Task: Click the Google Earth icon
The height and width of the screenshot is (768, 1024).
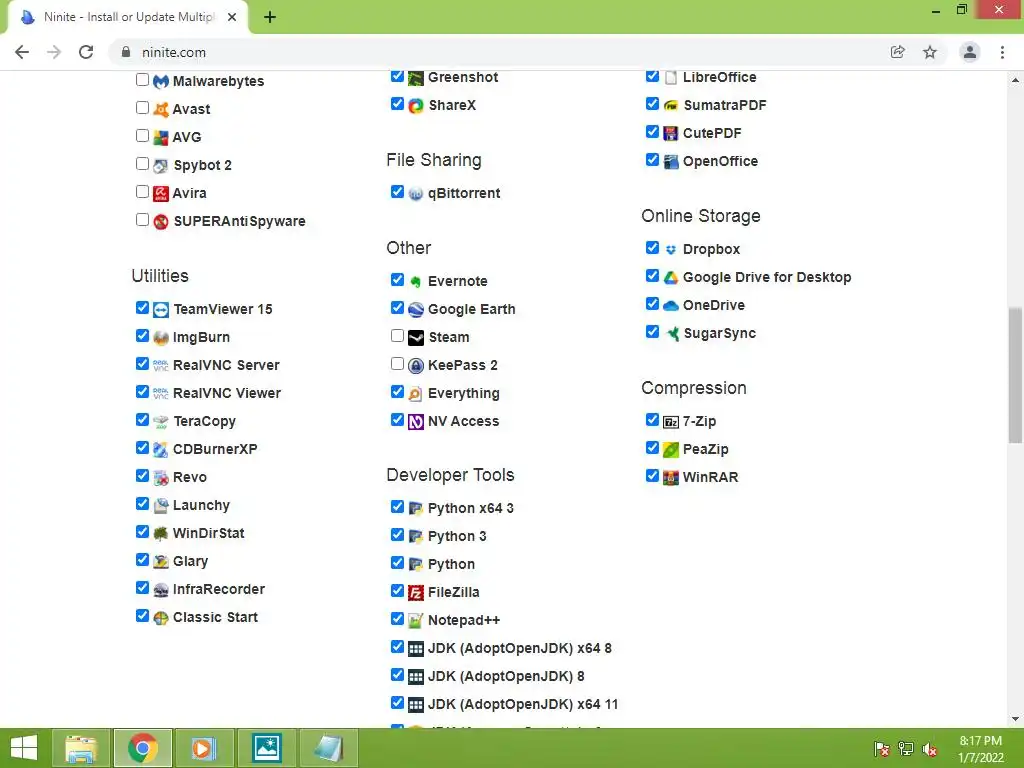Action: point(416,310)
